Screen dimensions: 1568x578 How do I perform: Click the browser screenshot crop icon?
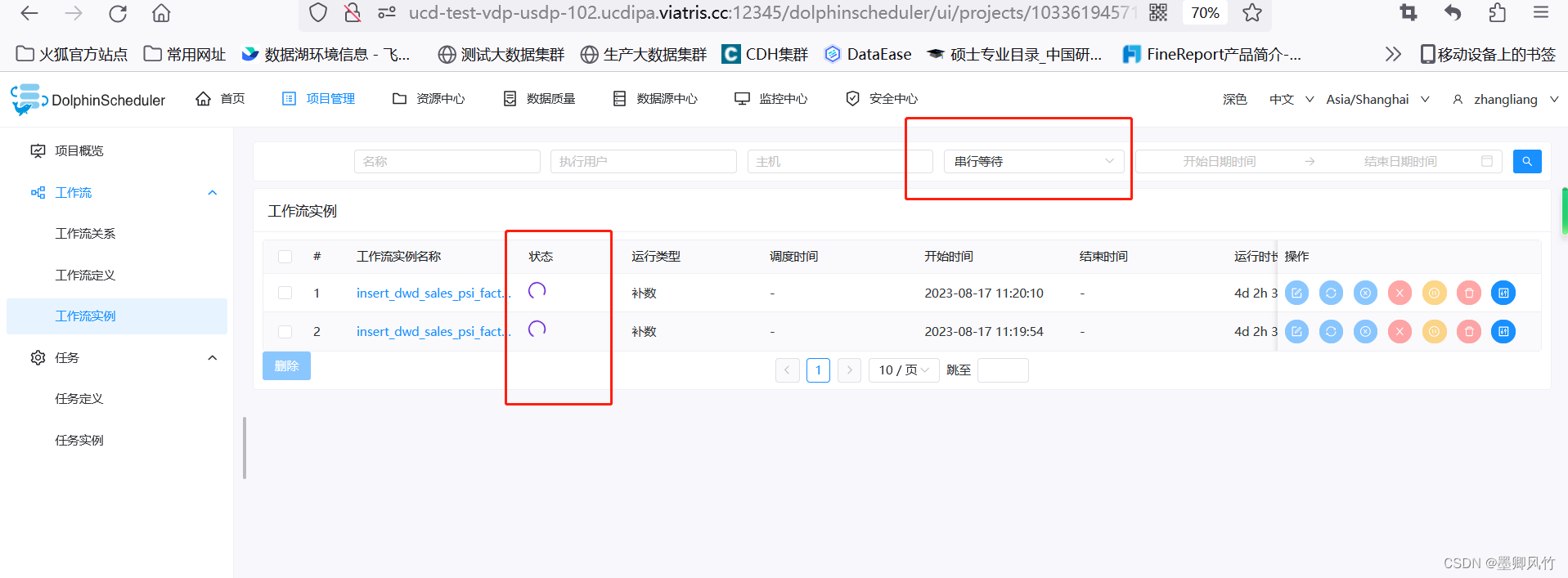pyautogui.click(x=1408, y=12)
